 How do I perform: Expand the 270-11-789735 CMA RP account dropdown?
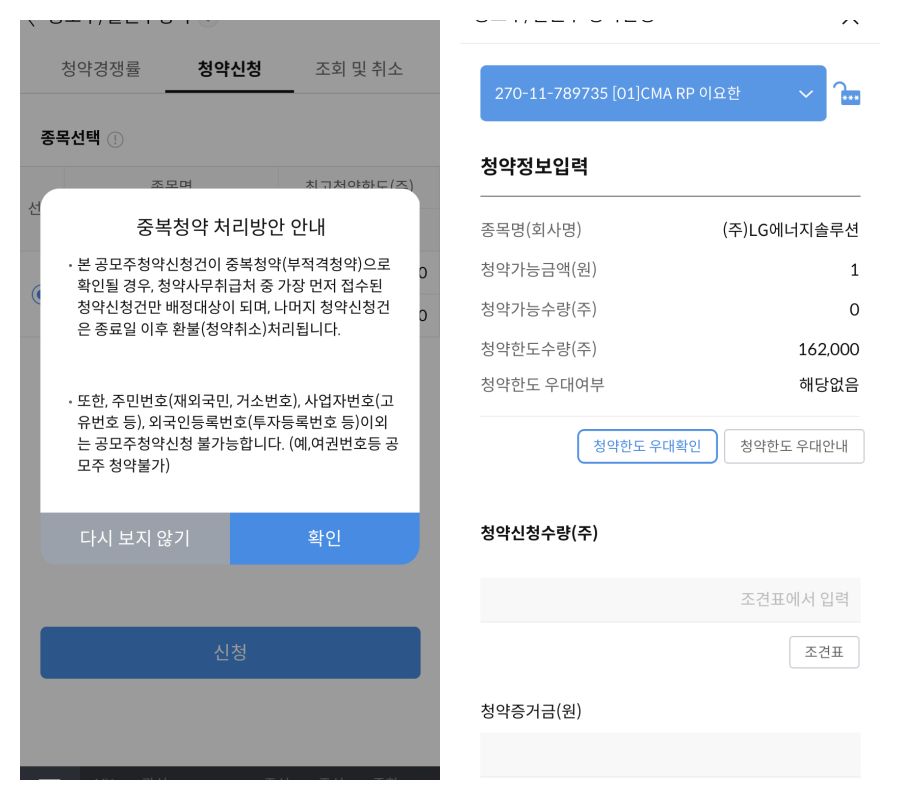pos(653,93)
